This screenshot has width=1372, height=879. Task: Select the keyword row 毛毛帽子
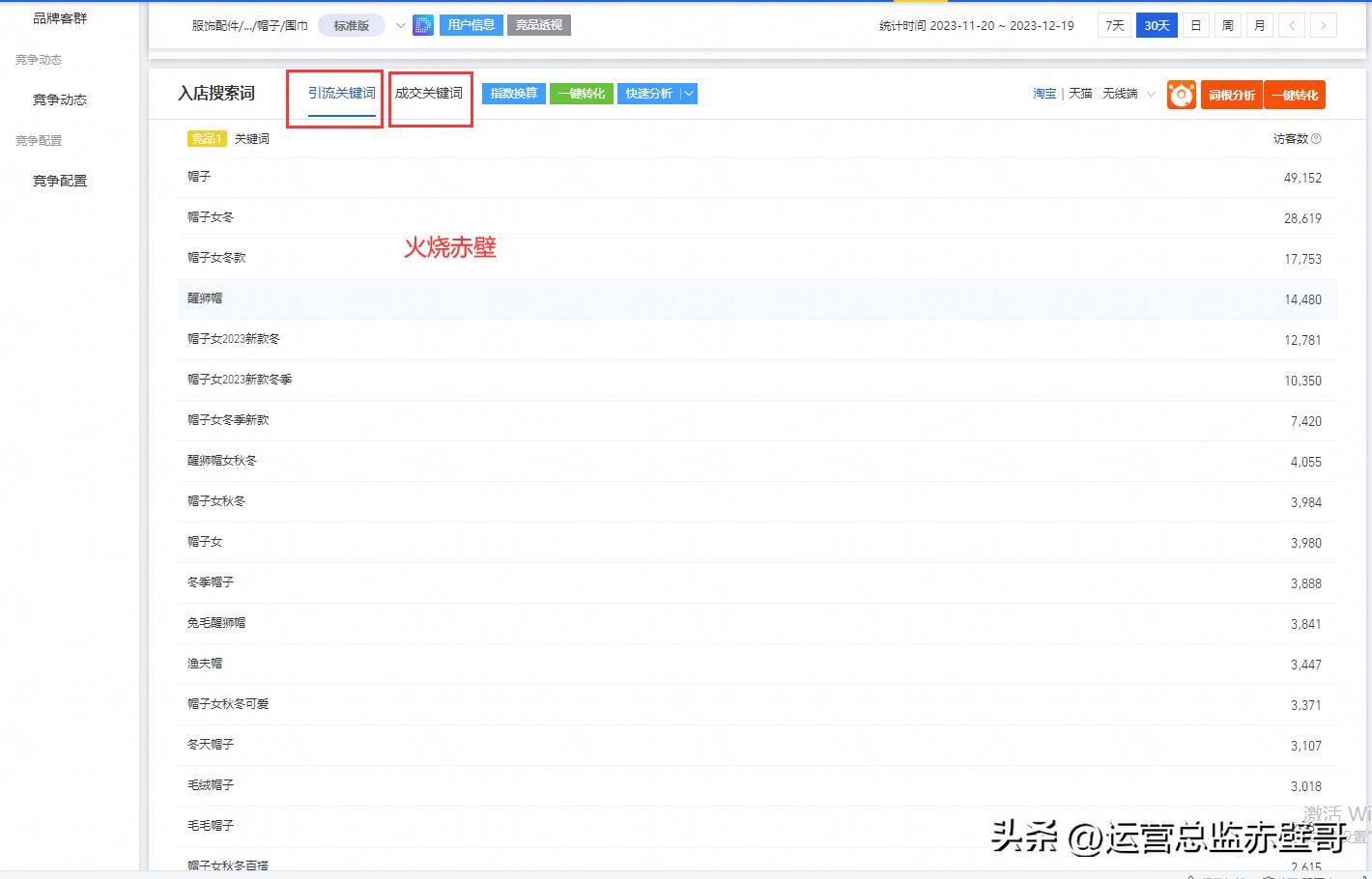click(x=757, y=827)
